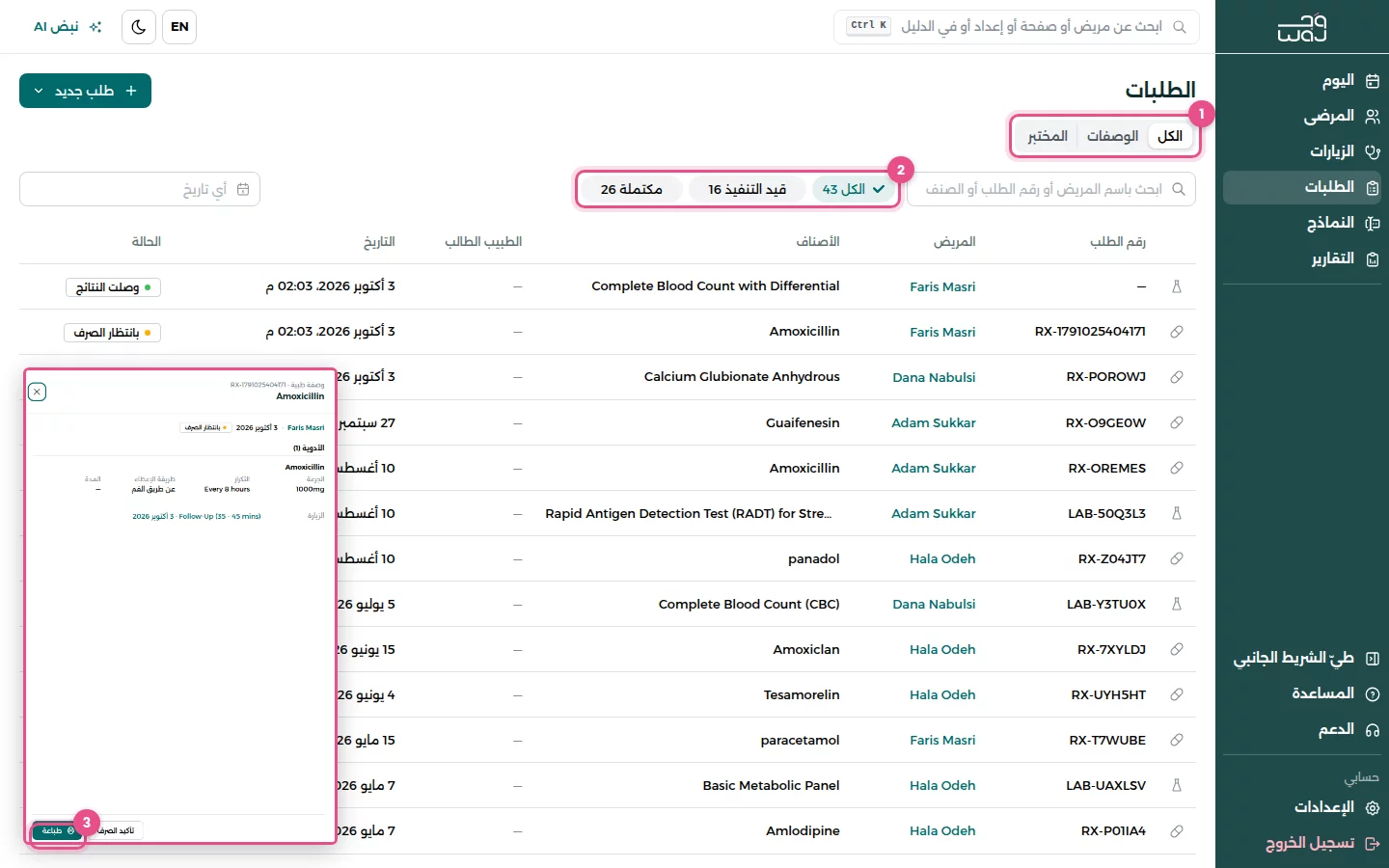Viewport: 1389px width, 868px height.
Task: Click the Complete Blood Count (CBC) item
Action: click(x=749, y=604)
